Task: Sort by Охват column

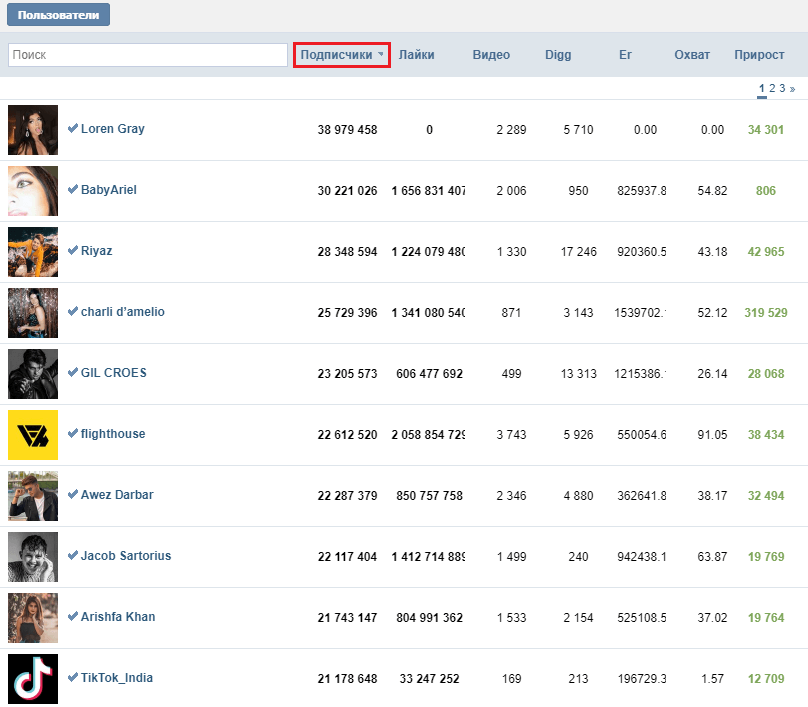Action: point(692,55)
